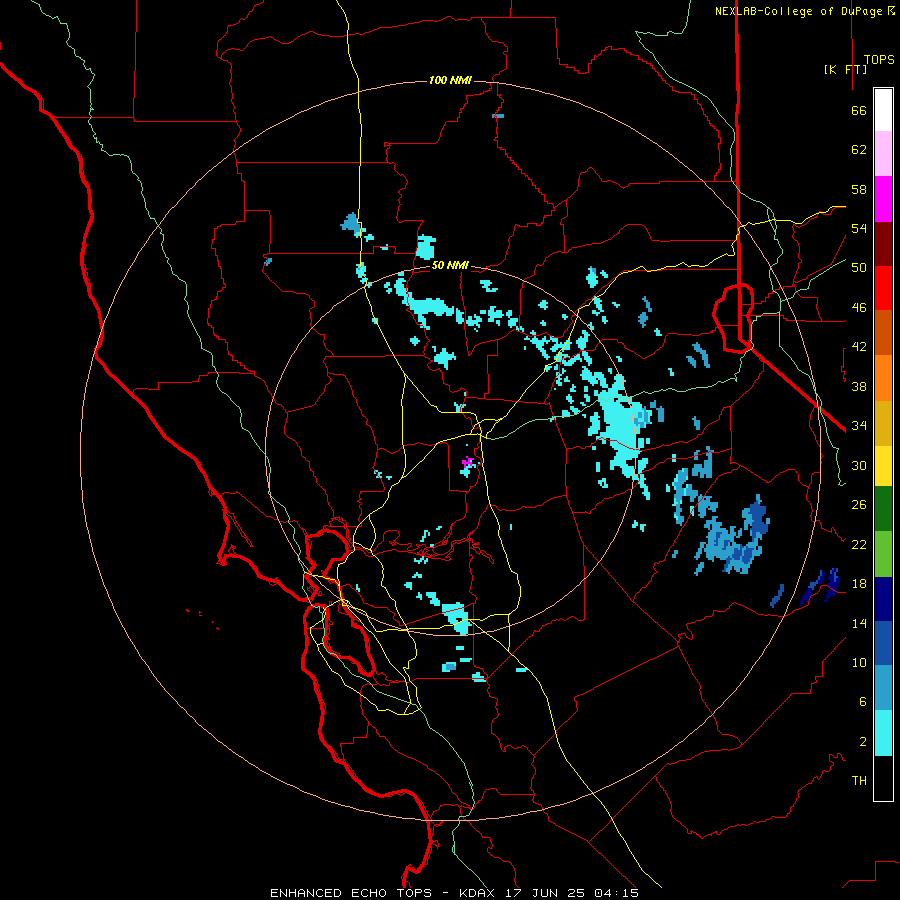
Task: Click the dark maroon legend swatch
Action: (883, 244)
